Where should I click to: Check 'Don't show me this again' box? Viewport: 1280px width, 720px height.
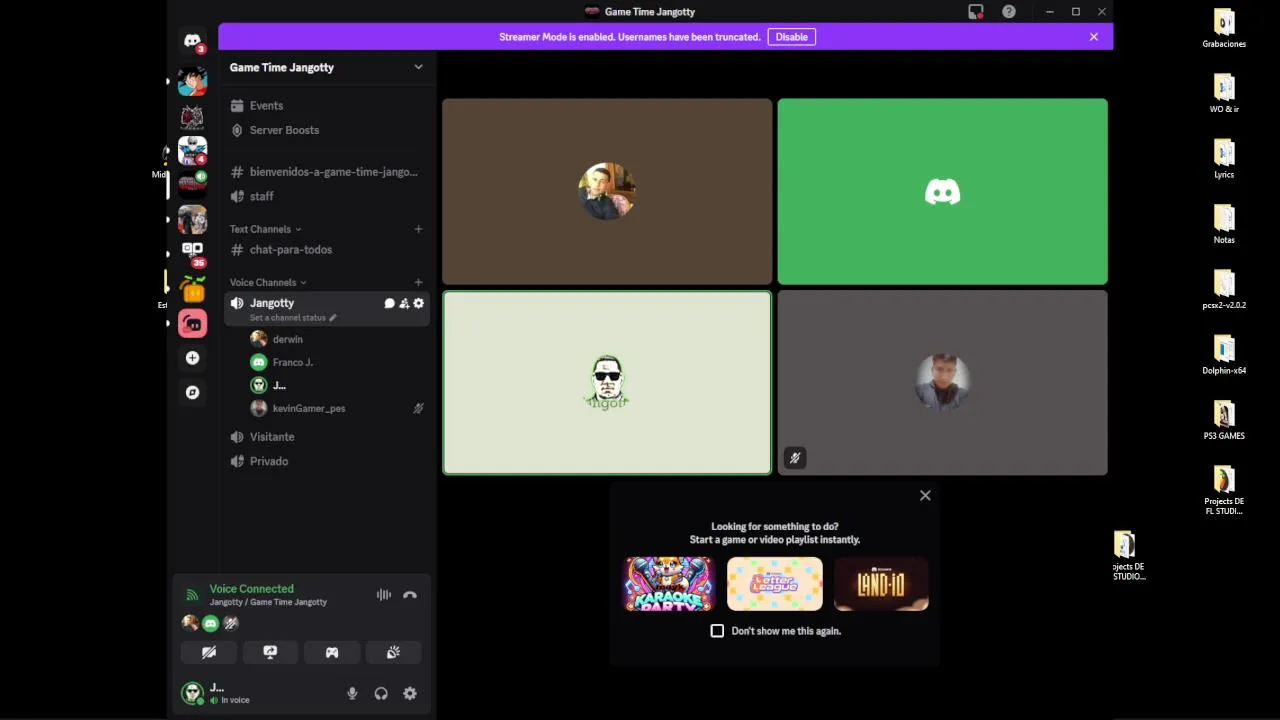click(x=717, y=631)
